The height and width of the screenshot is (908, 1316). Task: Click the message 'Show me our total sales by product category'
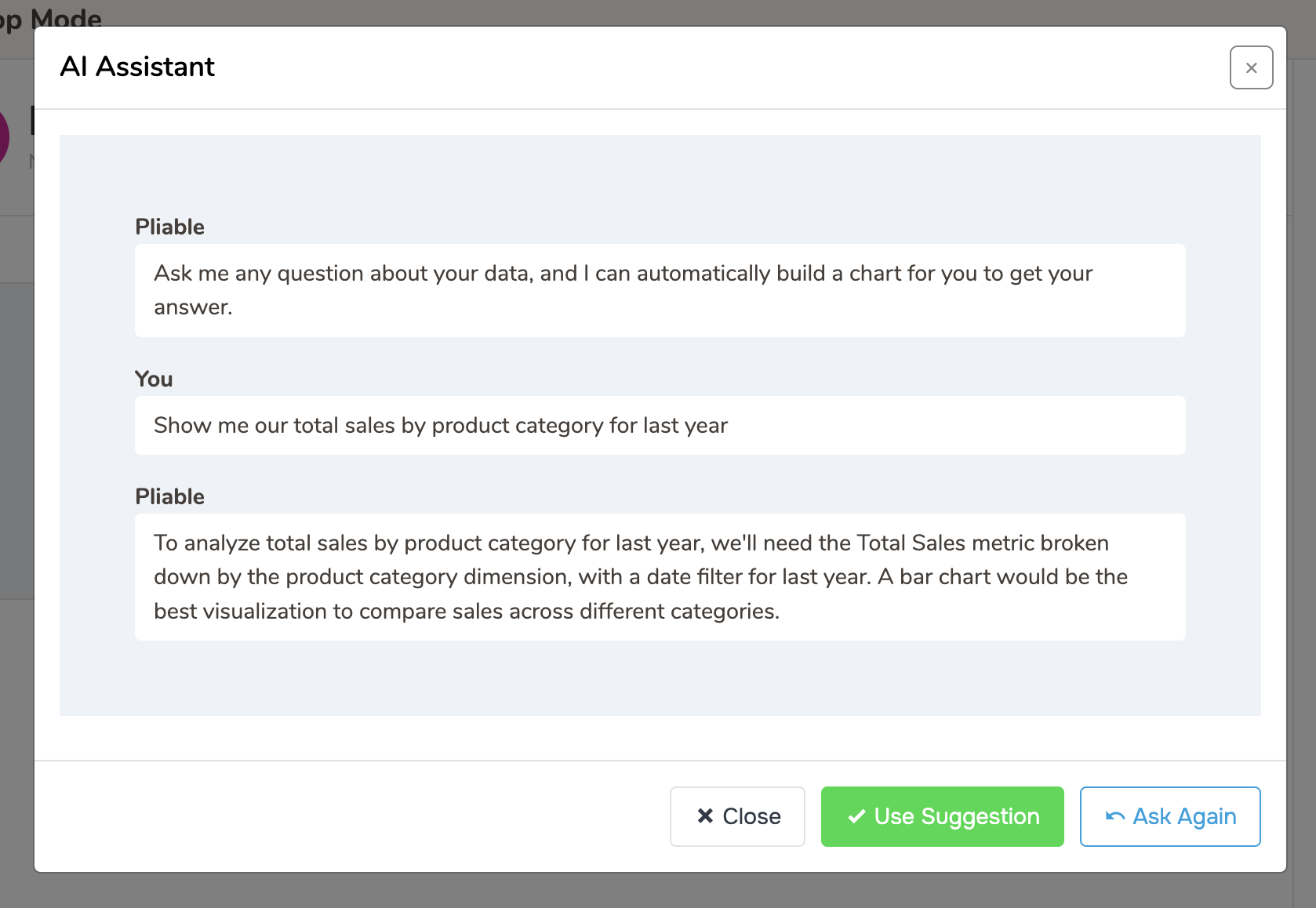coord(660,425)
